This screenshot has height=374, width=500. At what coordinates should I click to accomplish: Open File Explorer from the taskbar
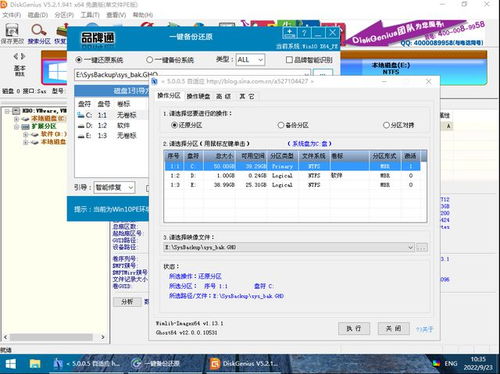pyautogui.click(x=35, y=364)
